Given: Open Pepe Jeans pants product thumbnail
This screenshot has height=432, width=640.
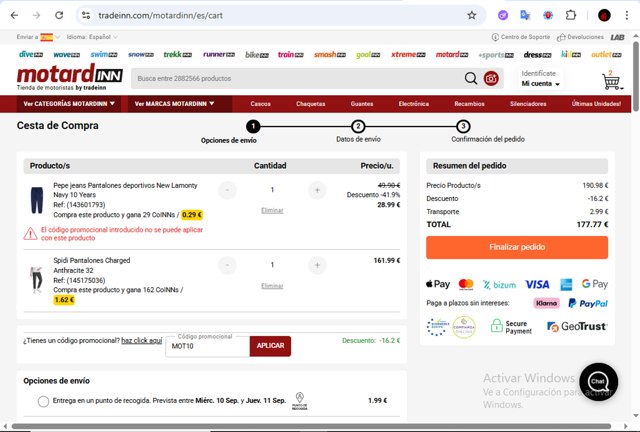Looking at the screenshot, I should (x=37, y=200).
